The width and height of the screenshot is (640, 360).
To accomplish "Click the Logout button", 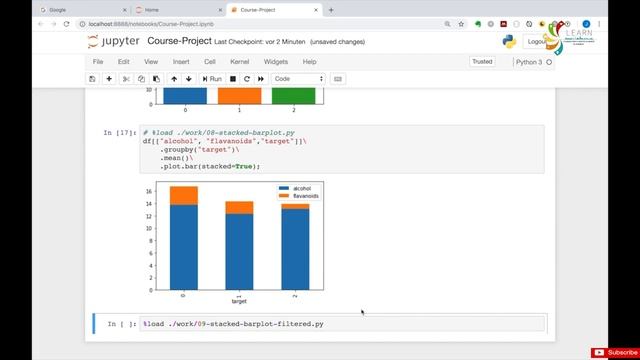I will coord(535,42).
